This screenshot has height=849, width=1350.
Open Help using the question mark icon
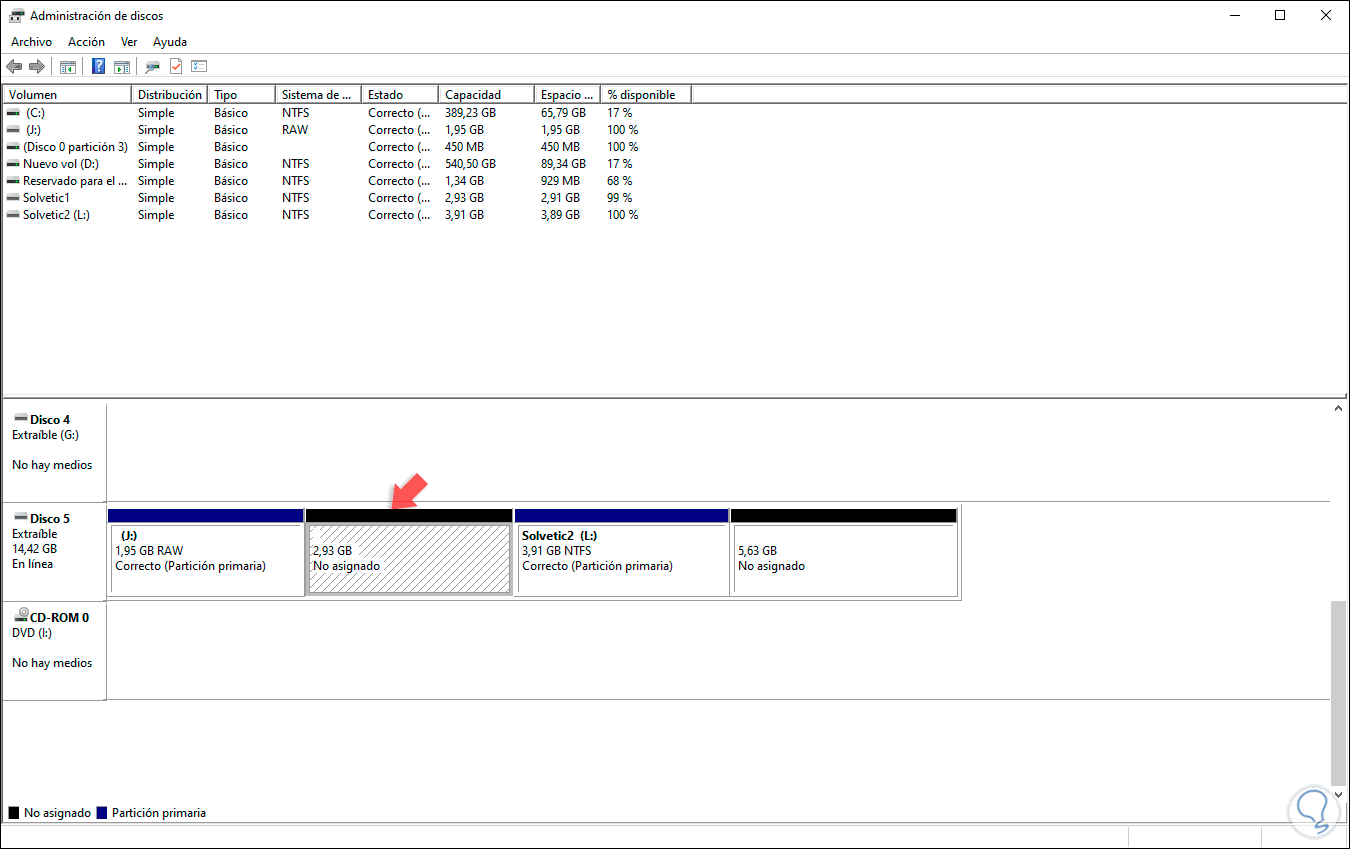click(x=98, y=66)
